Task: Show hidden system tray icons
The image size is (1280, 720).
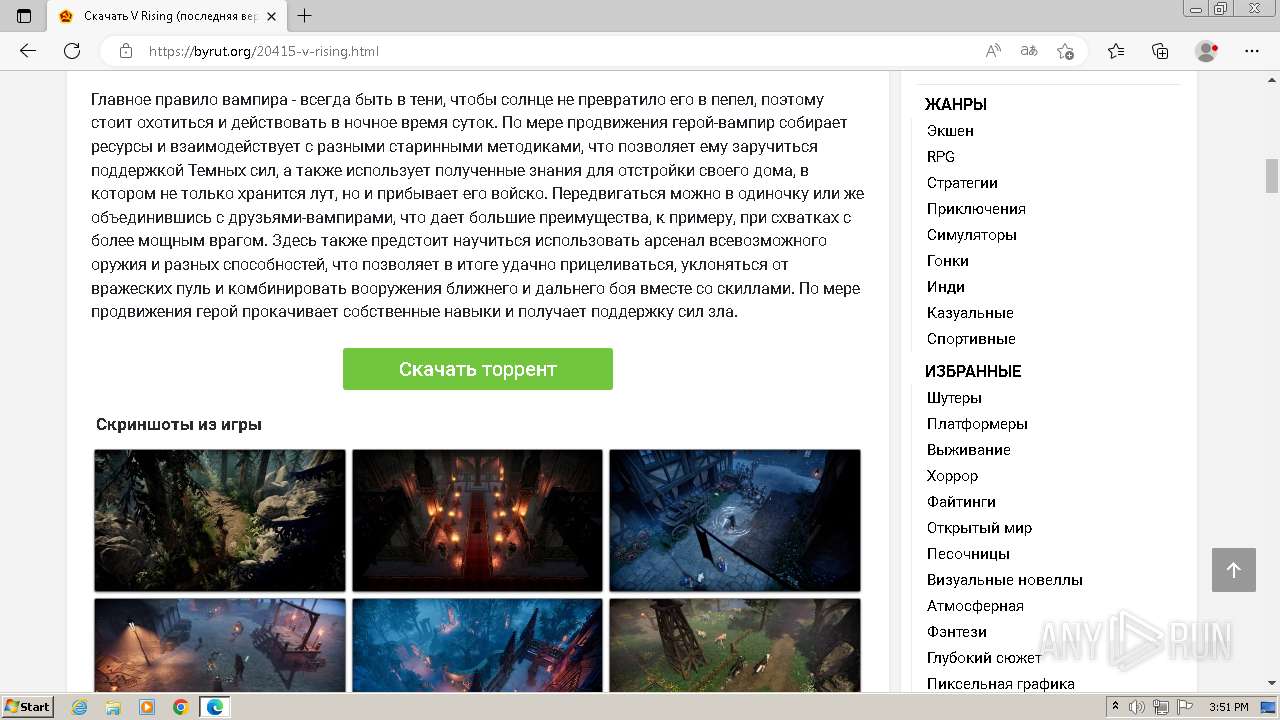Action: 1116,707
